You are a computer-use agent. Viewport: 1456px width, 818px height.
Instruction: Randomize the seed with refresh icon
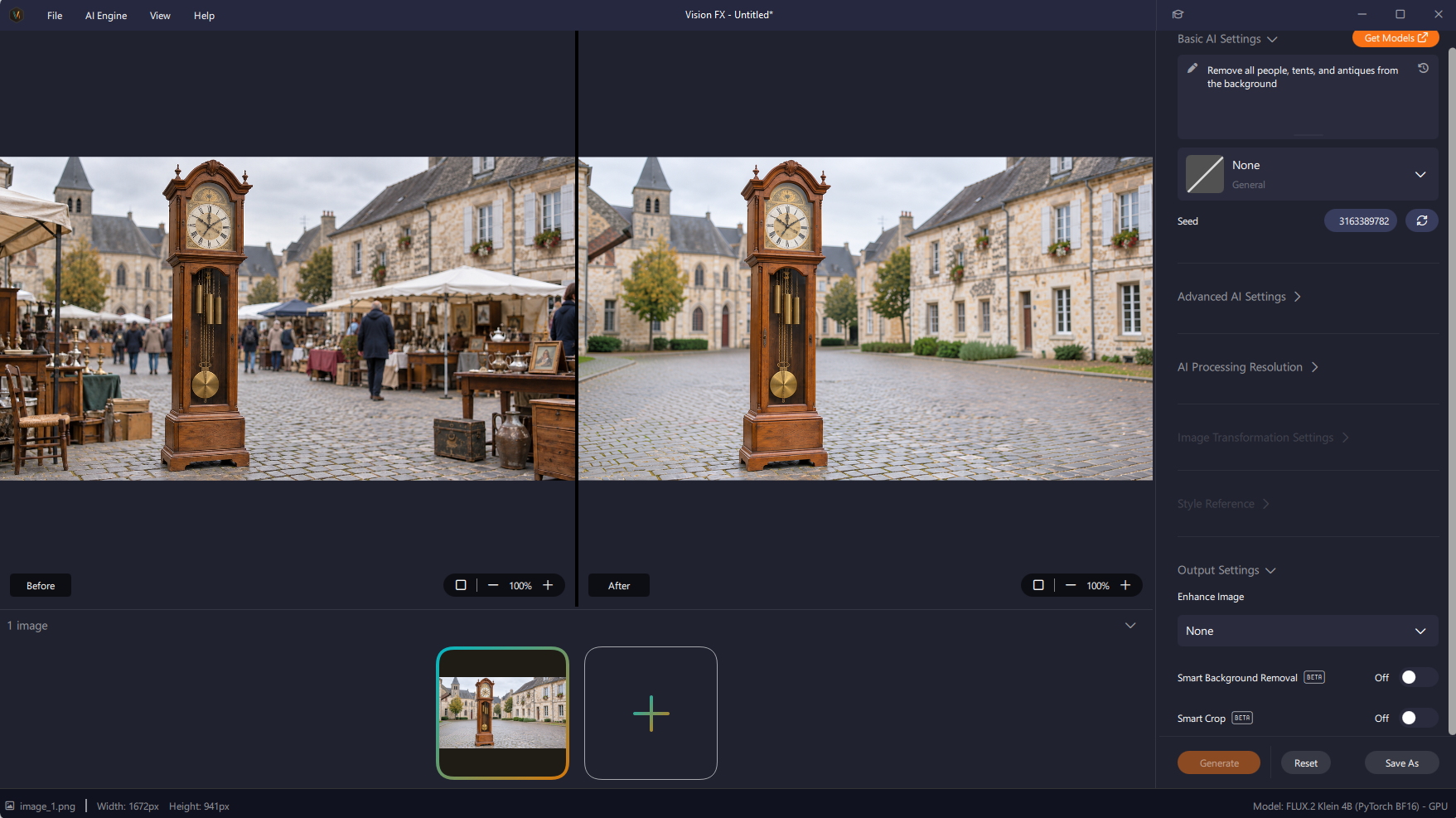(x=1422, y=220)
